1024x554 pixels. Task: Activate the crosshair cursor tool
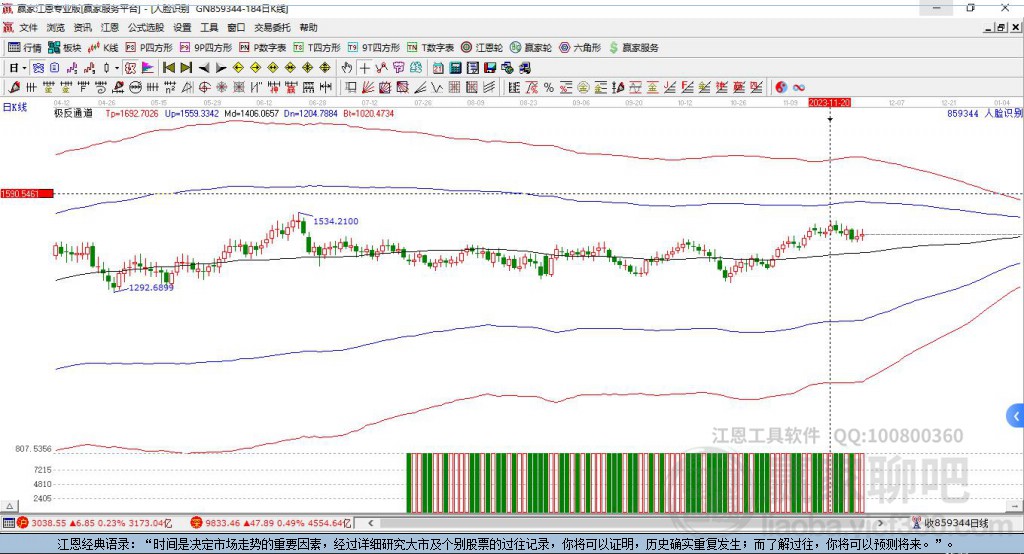click(x=365, y=68)
